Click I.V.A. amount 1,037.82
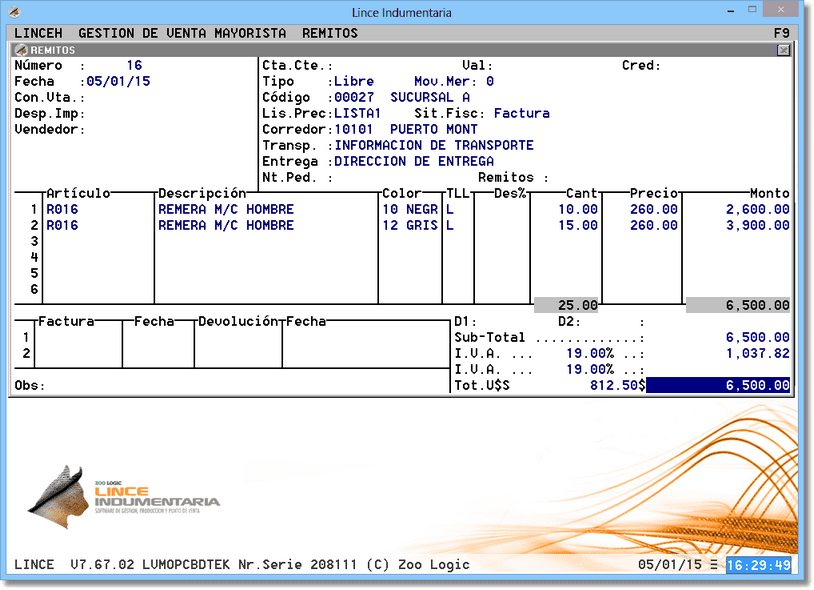Image resolution: width=814 pixels, height=590 pixels. [758, 354]
